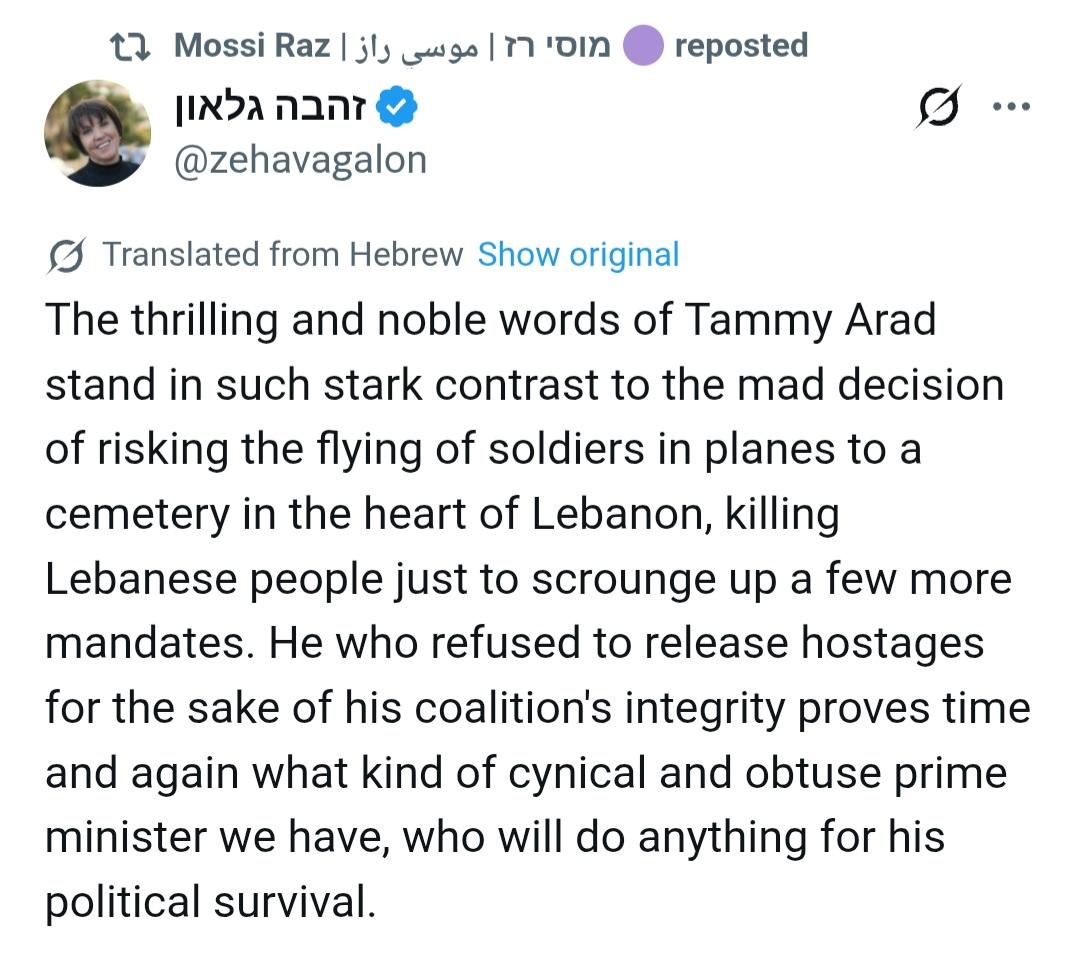Screen dimensions: 1080x957
Task: Click the 'Translated from Hebrew' label
Action: point(282,255)
